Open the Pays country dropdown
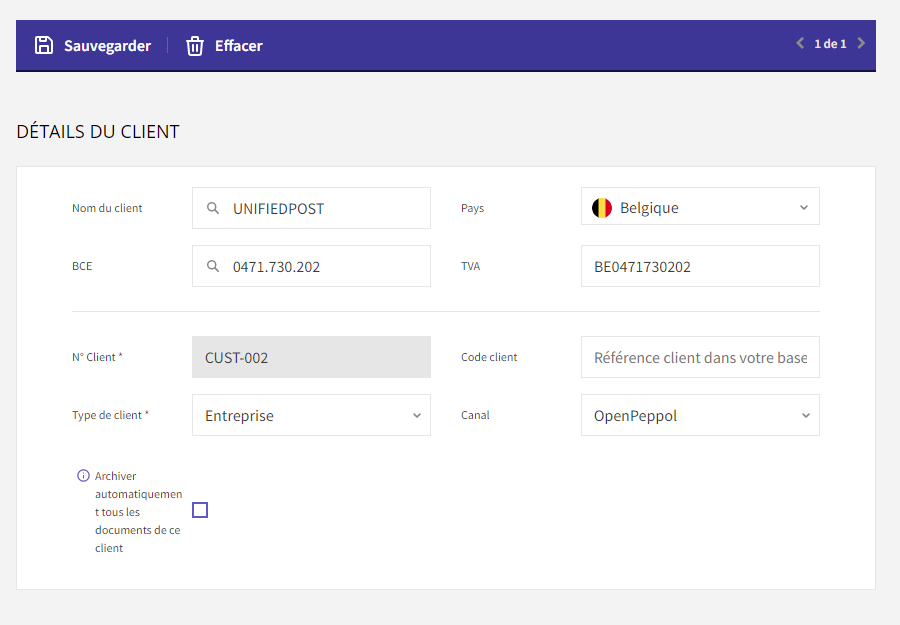The height and width of the screenshot is (625, 900). click(700, 206)
